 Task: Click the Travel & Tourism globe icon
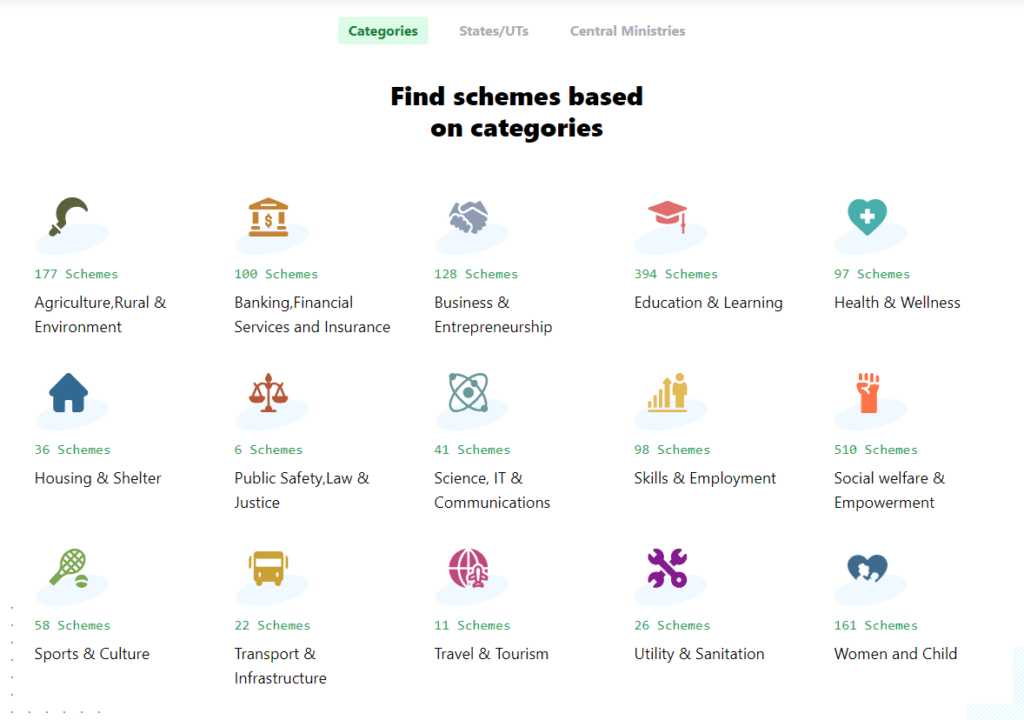click(468, 568)
